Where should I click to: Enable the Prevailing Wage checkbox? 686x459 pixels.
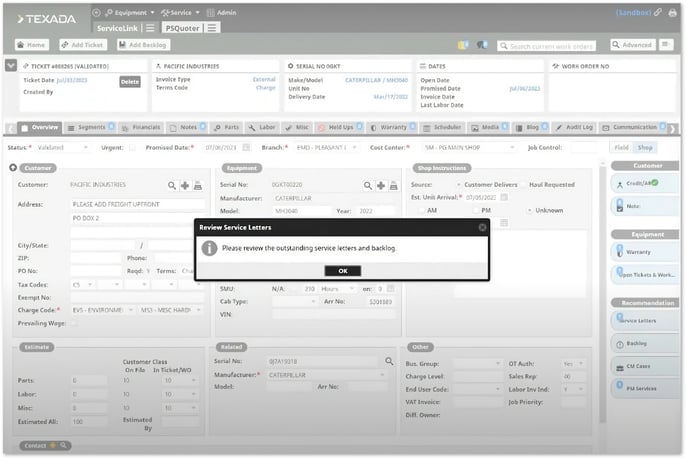[x=74, y=323]
